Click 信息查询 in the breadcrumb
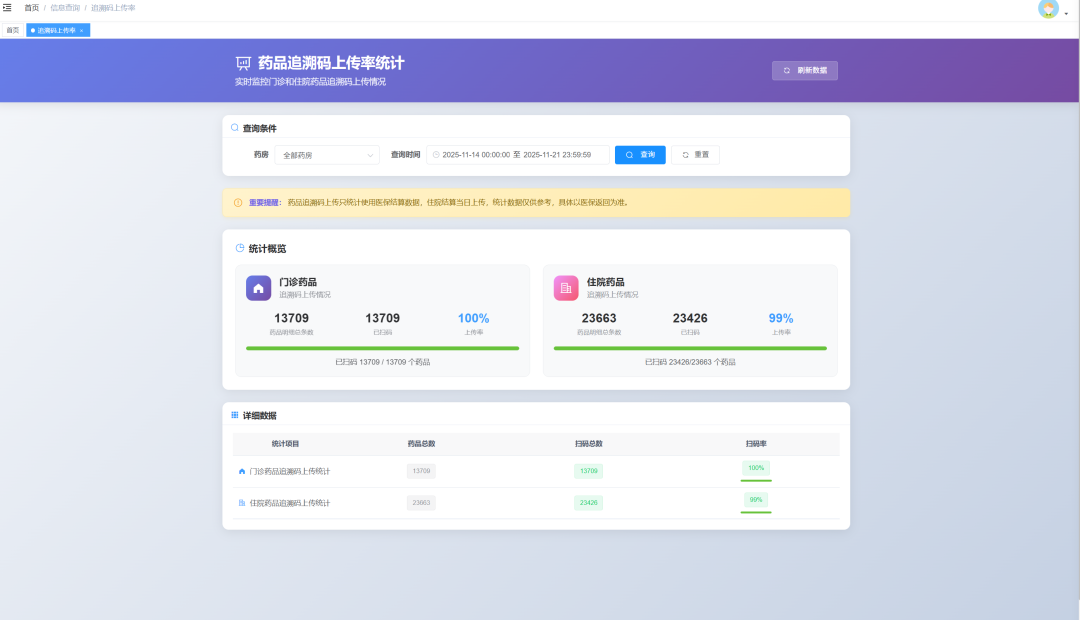The height and width of the screenshot is (620, 1080). [x=65, y=8]
